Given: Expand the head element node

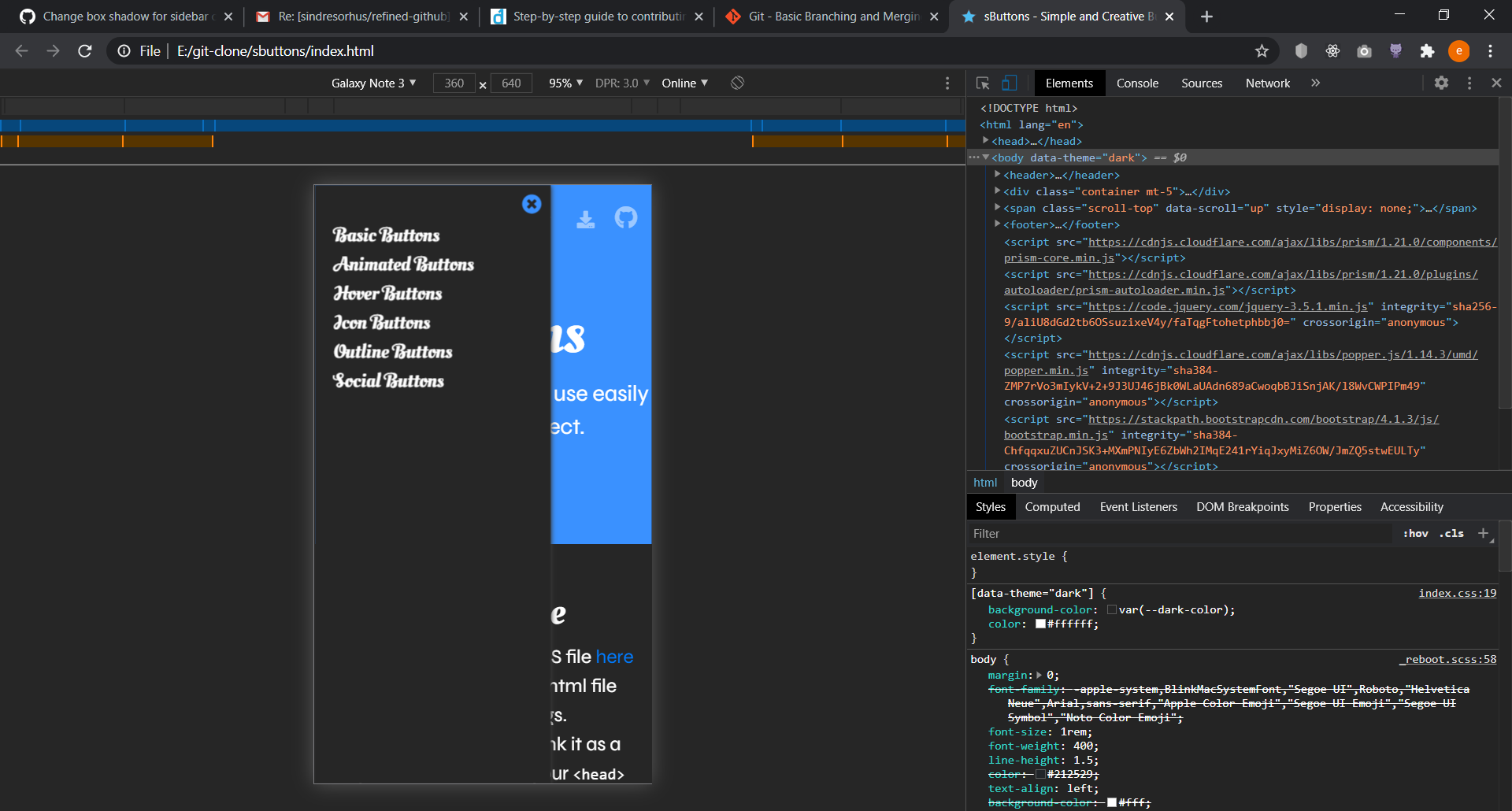Looking at the screenshot, I should point(985,141).
